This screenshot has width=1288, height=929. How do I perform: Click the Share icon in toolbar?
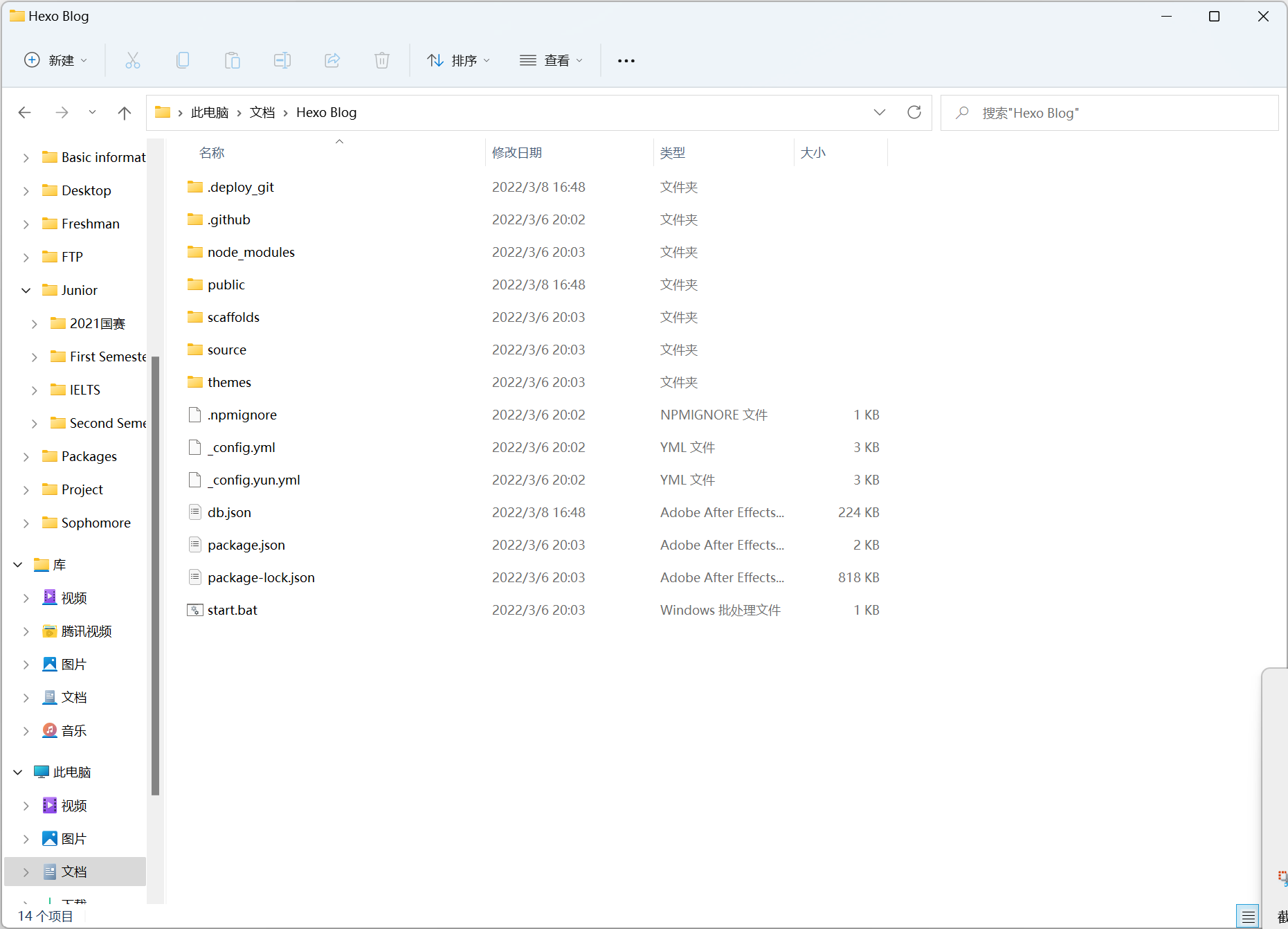pyautogui.click(x=332, y=61)
